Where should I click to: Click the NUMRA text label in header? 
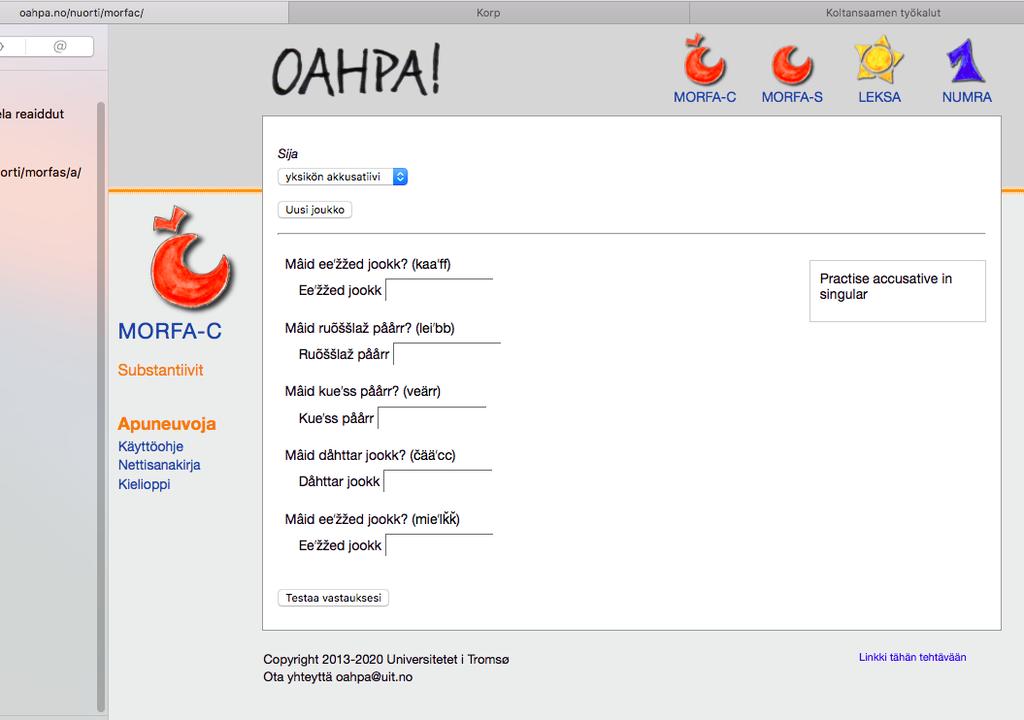tap(967, 97)
